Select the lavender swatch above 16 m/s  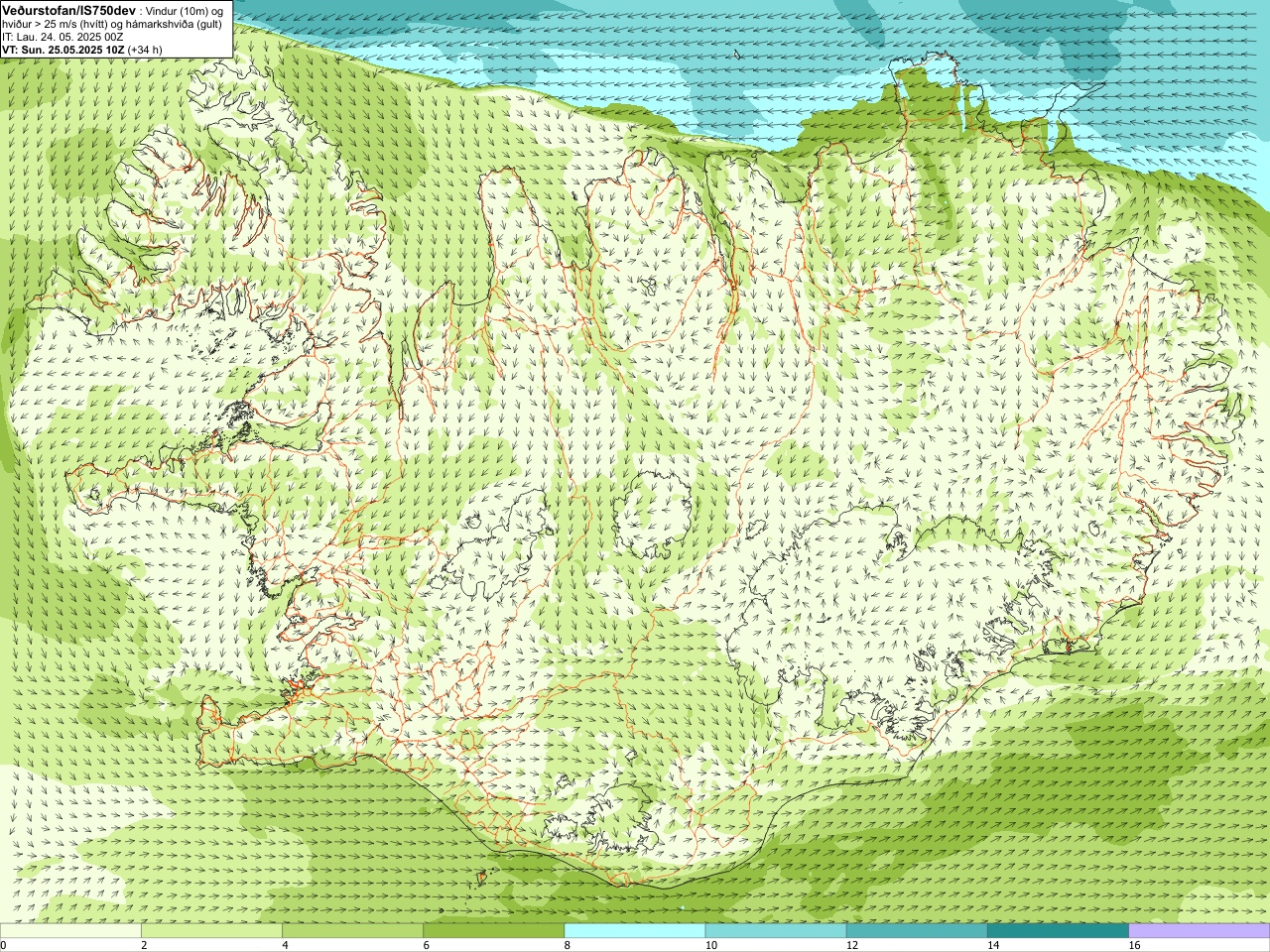point(1200,931)
